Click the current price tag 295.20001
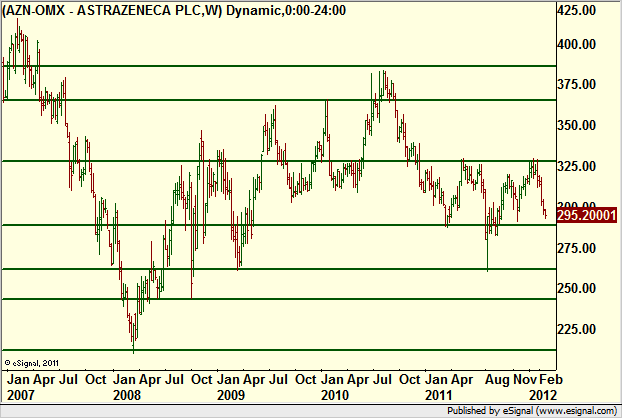Screen dimensions: 622x418 tap(587, 215)
